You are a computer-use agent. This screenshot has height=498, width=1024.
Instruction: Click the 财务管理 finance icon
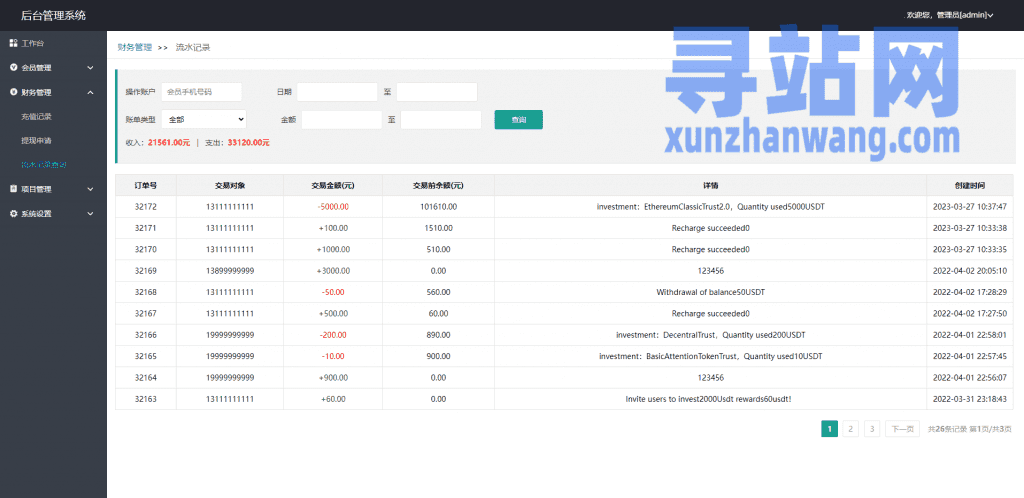tap(13, 92)
